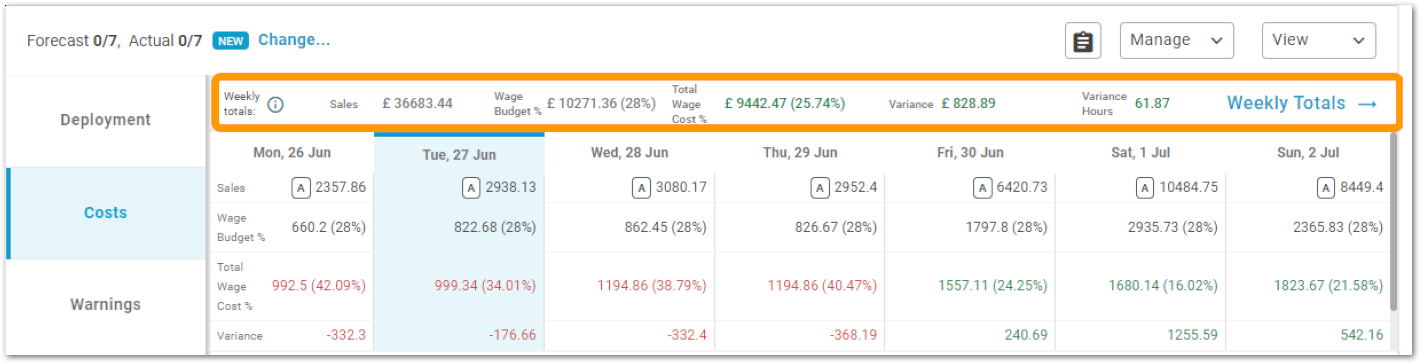The width and height of the screenshot is (1421, 364).
Task: Open the Weekly Totals link
Action: 1301,103
